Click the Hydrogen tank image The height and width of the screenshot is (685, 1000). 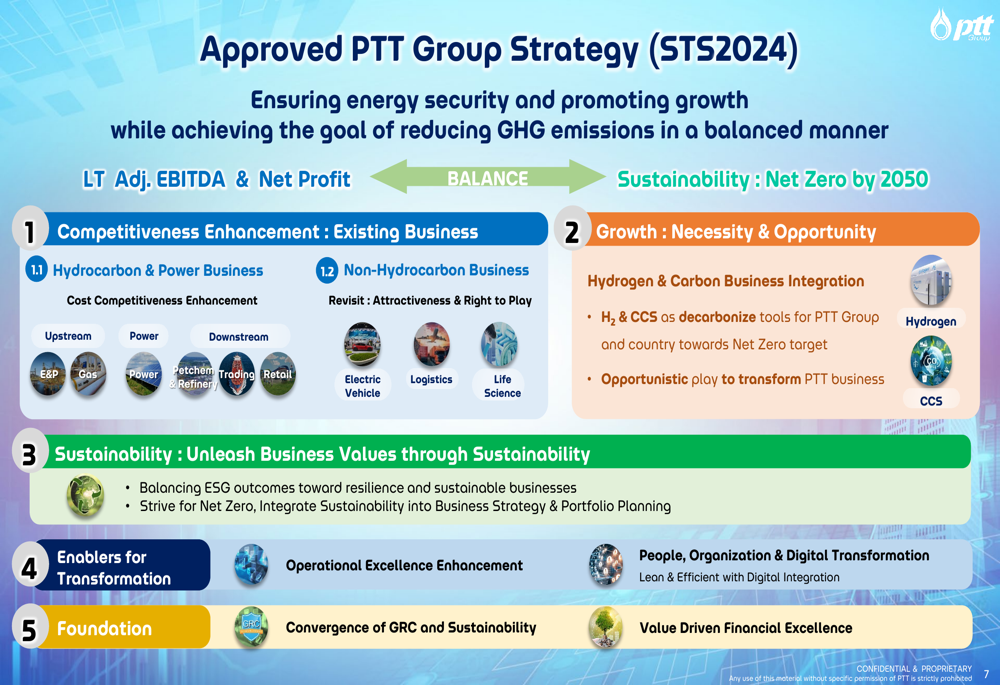coord(931,281)
